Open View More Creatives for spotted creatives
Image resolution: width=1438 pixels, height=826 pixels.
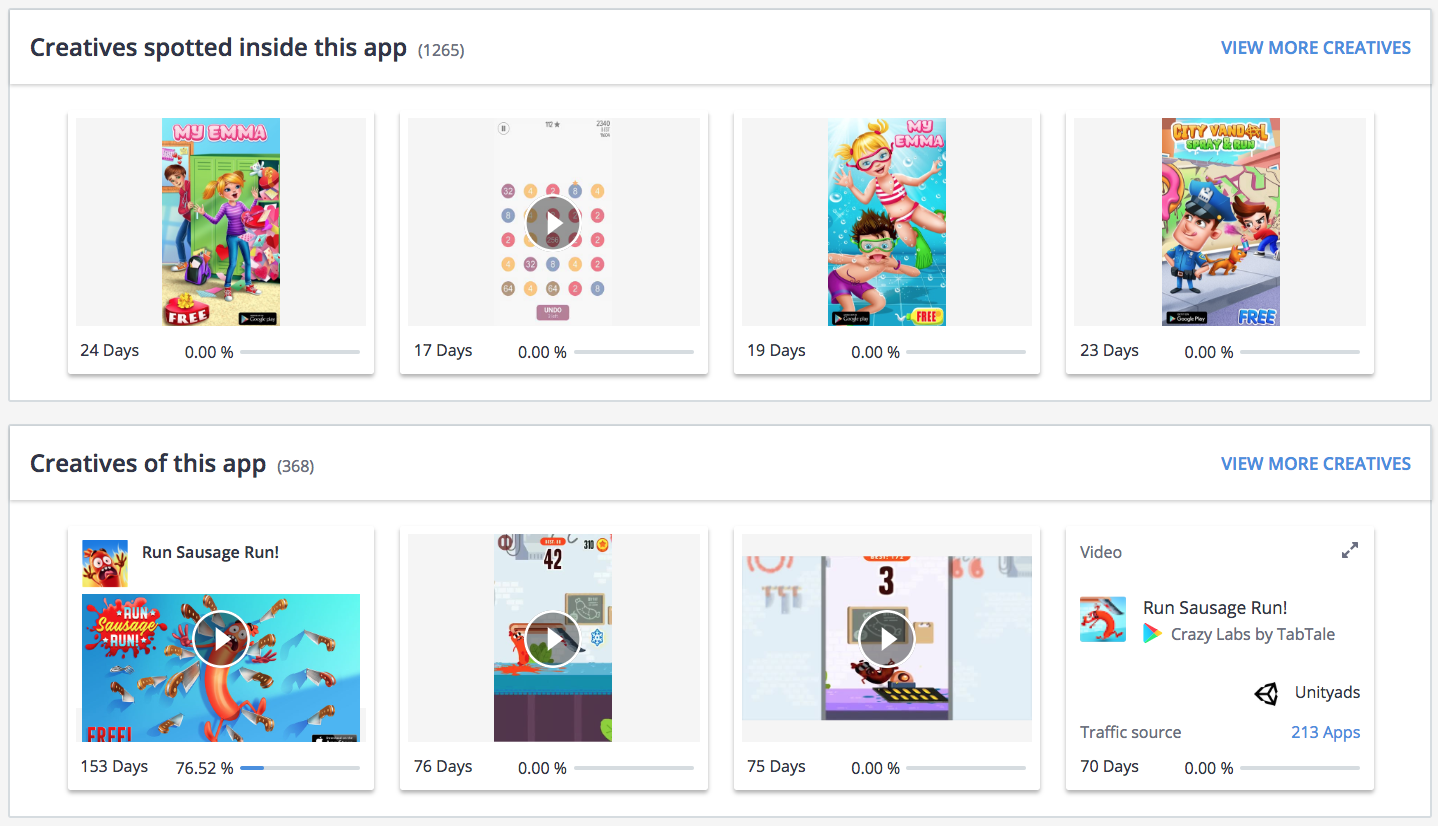point(1316,48)
